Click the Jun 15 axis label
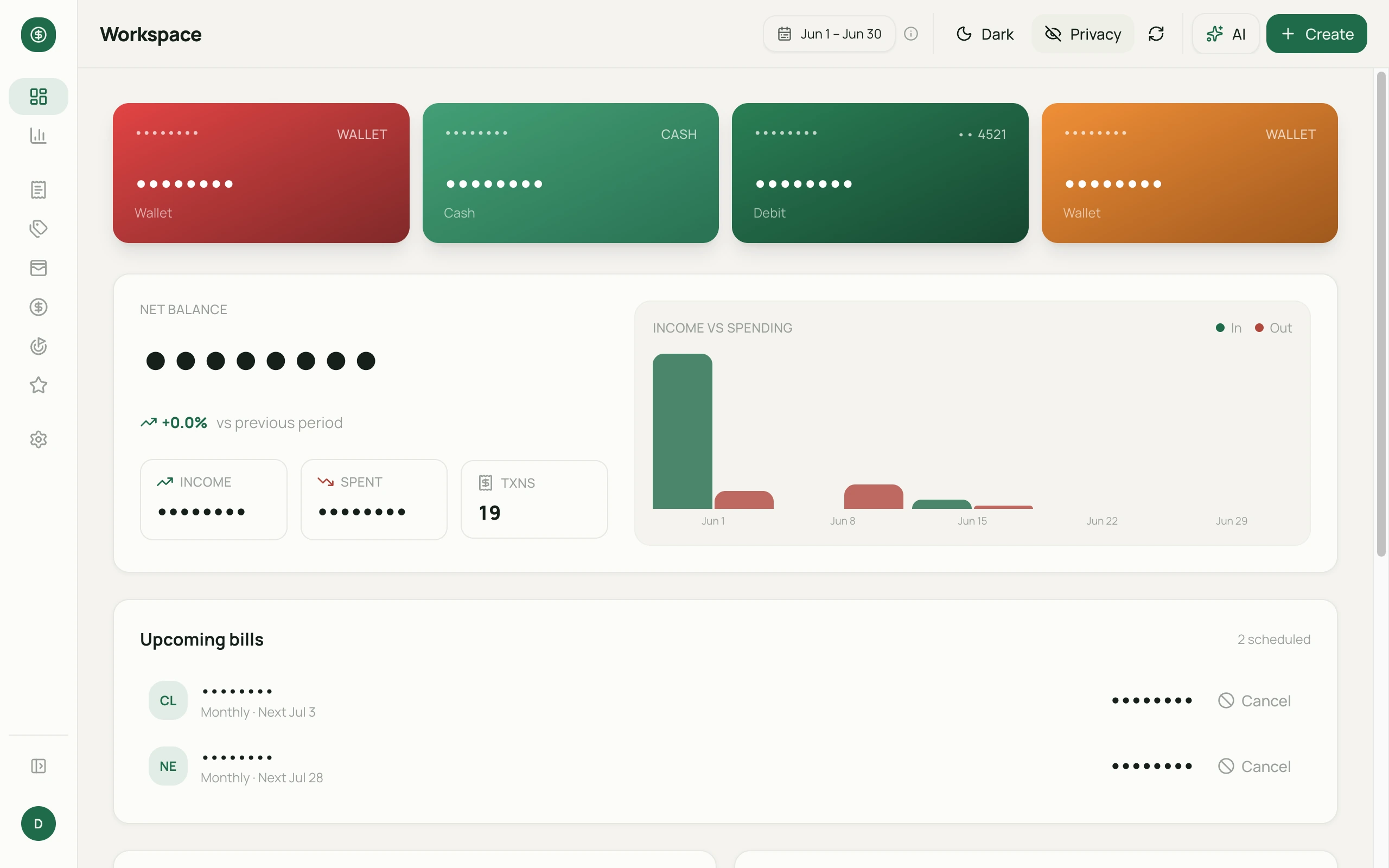The image size is (1389, 868). 972,521
